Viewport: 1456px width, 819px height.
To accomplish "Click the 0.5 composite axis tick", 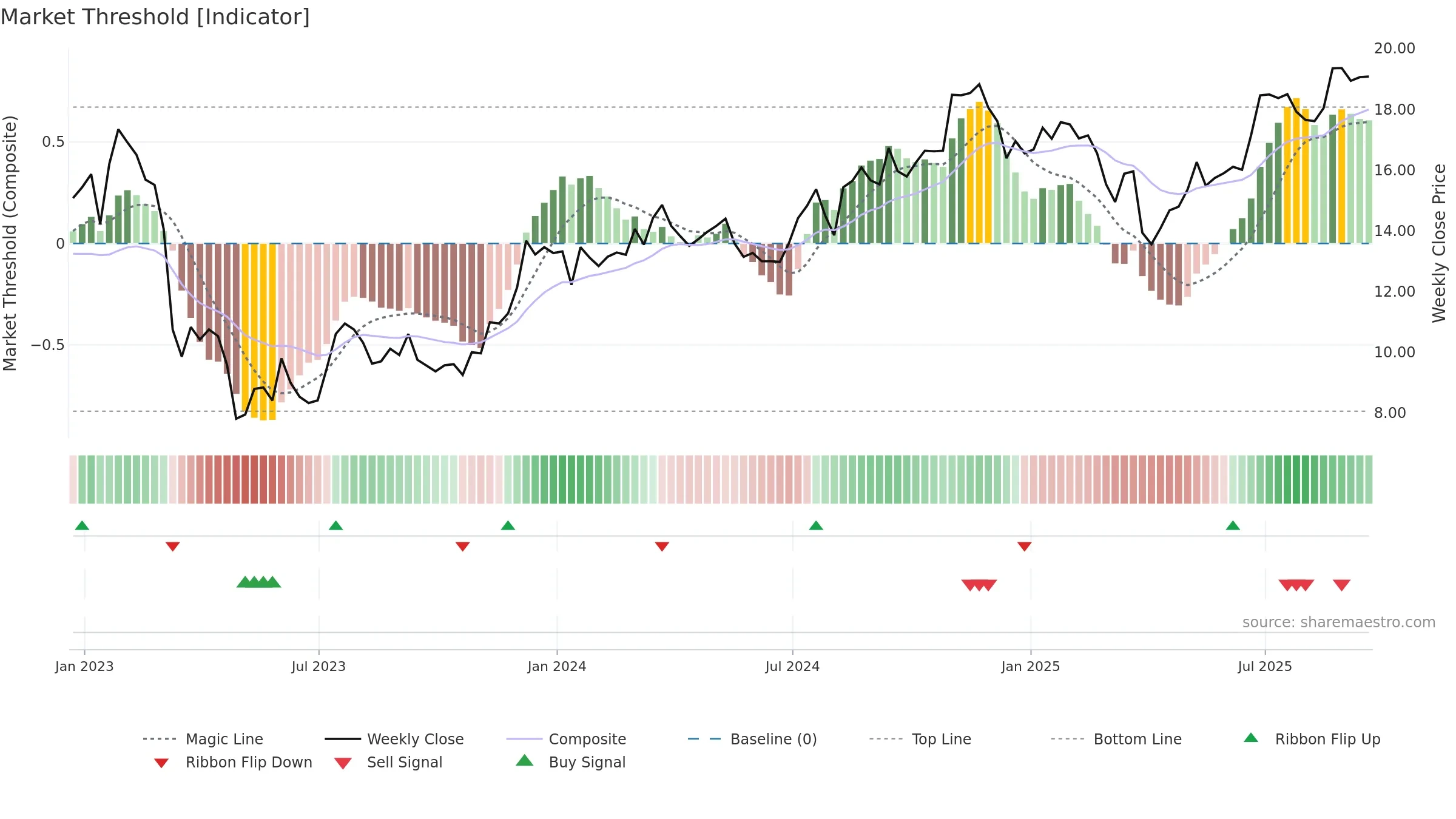I will coord(53,142).
